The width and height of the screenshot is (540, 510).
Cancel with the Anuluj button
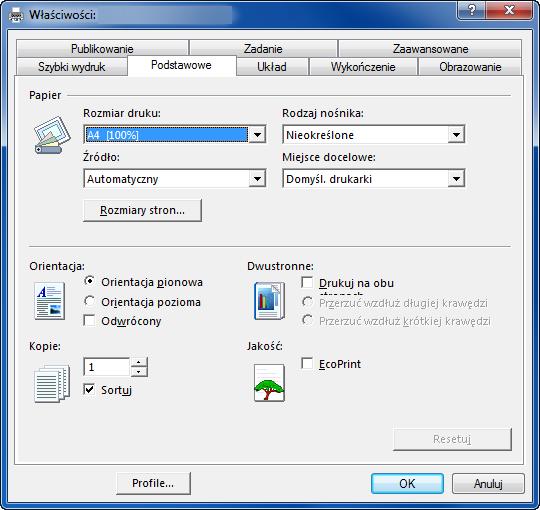(488, 483)
